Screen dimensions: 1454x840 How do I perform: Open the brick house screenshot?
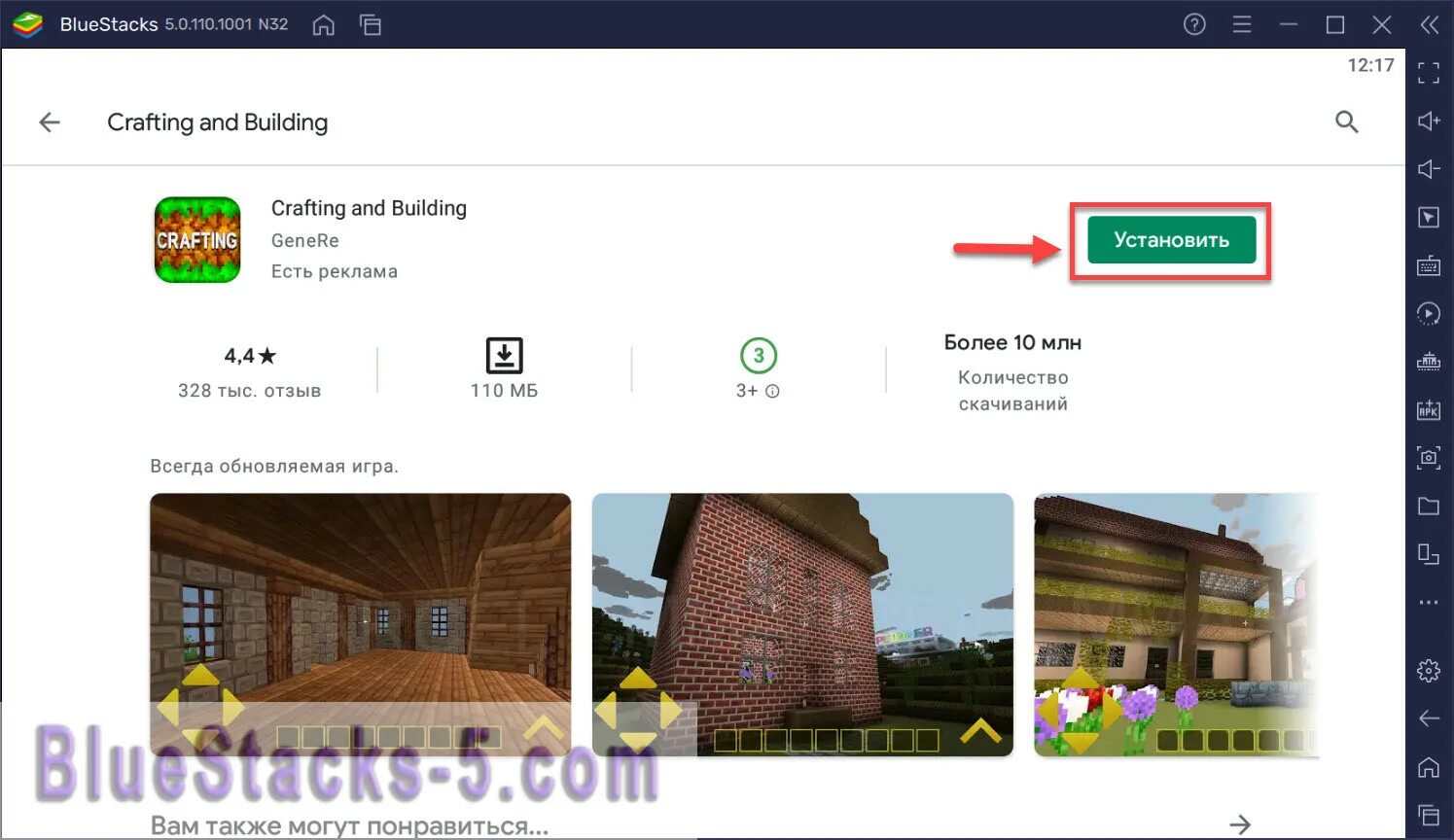coord(802,625)
